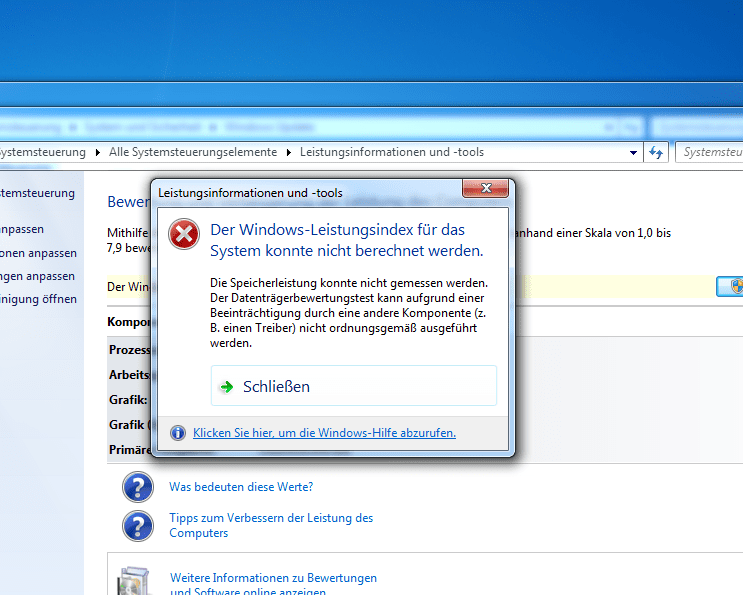The width and height of the screenshot is (743, 595).
Task: Click the refresh button in address bar
Action: tap(656, 153)
